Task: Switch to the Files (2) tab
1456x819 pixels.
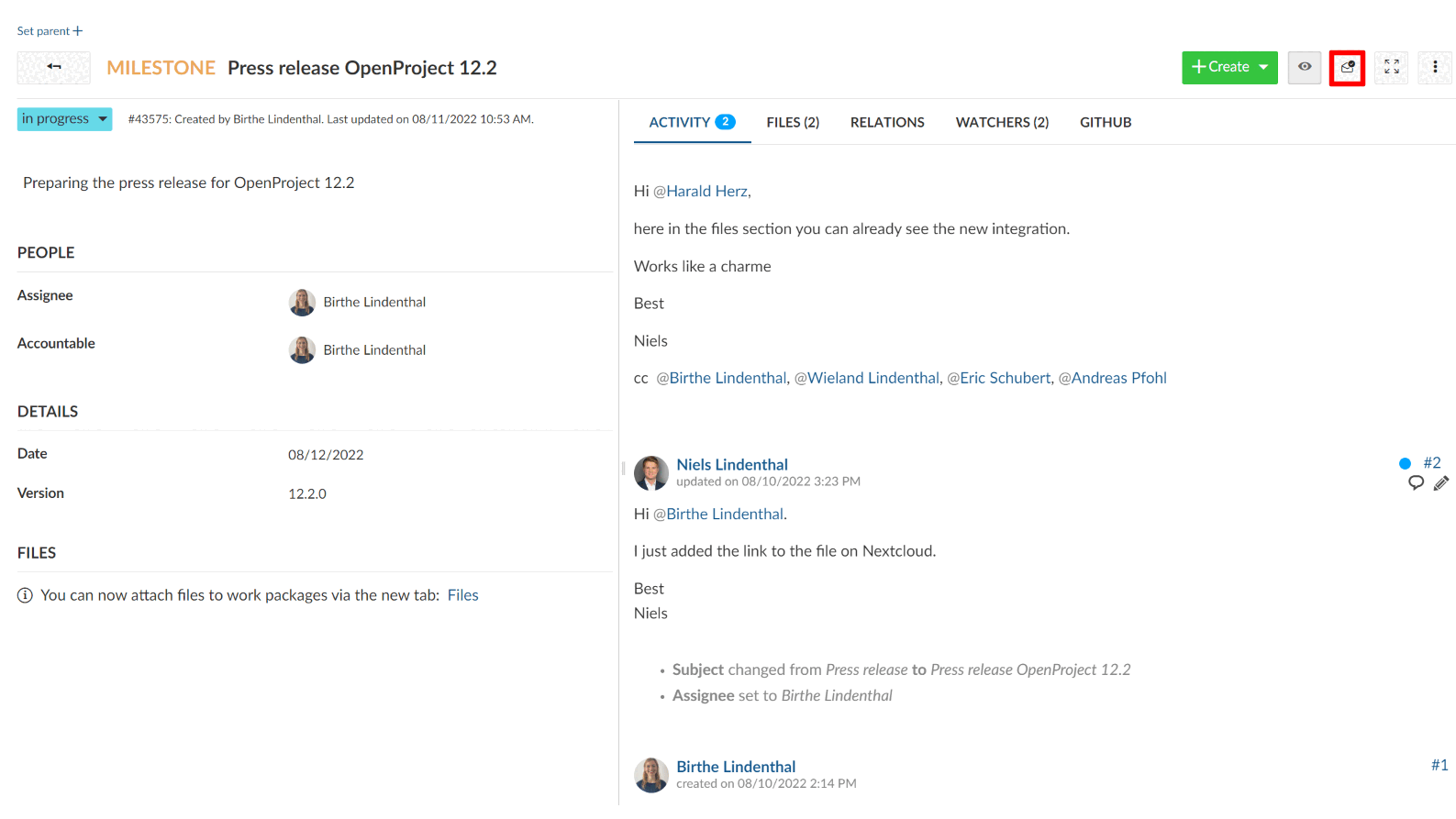Action: point(793,122)
